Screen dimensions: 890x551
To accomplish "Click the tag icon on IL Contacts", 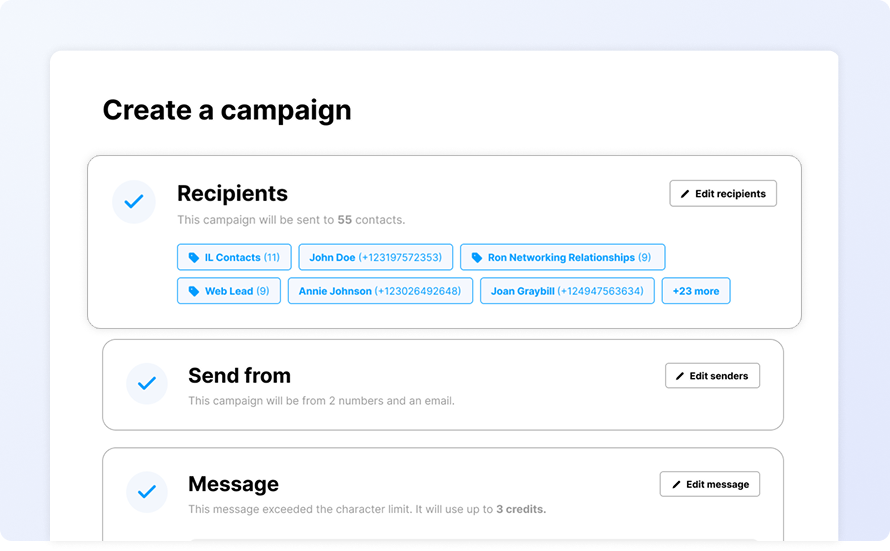I will pos(194,258).
